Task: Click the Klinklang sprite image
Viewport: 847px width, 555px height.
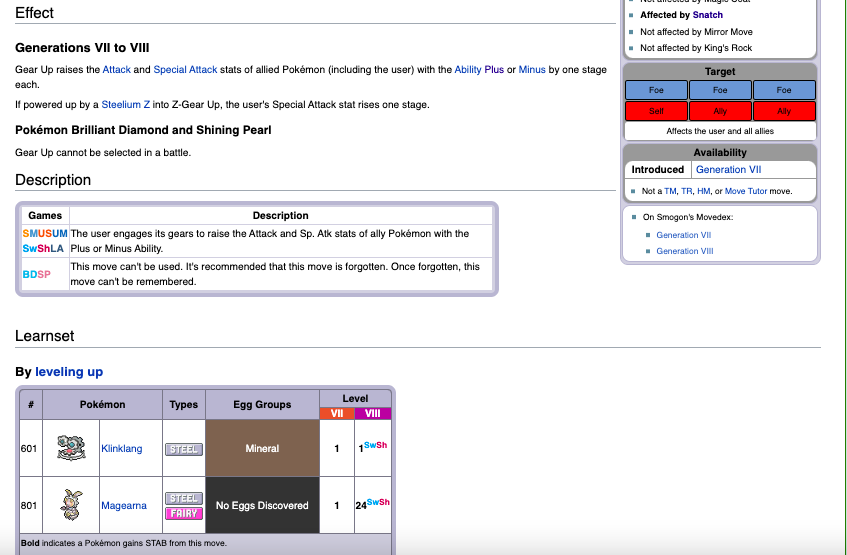Action: coord(70,448)
